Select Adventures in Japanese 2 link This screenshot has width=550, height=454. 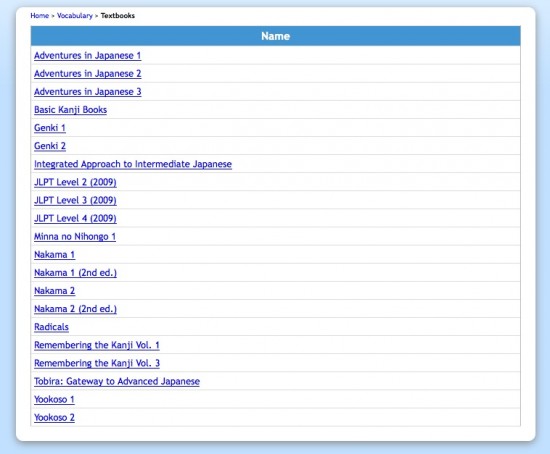click(x=87, y=74)
